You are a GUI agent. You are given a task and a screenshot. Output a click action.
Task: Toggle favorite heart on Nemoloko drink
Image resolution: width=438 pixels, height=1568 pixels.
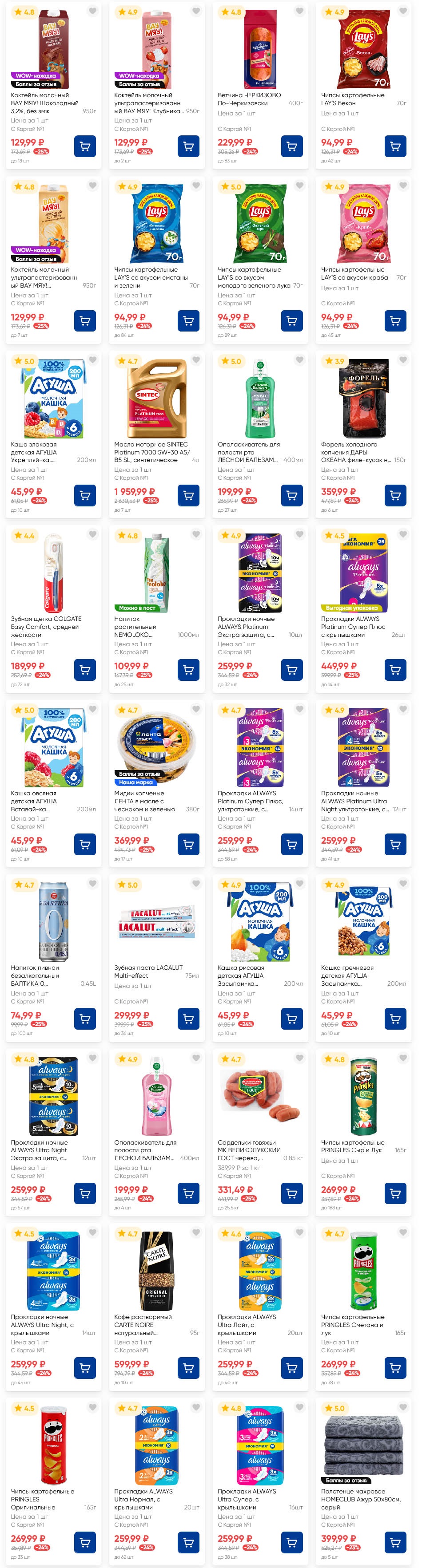tap(196, 534)
